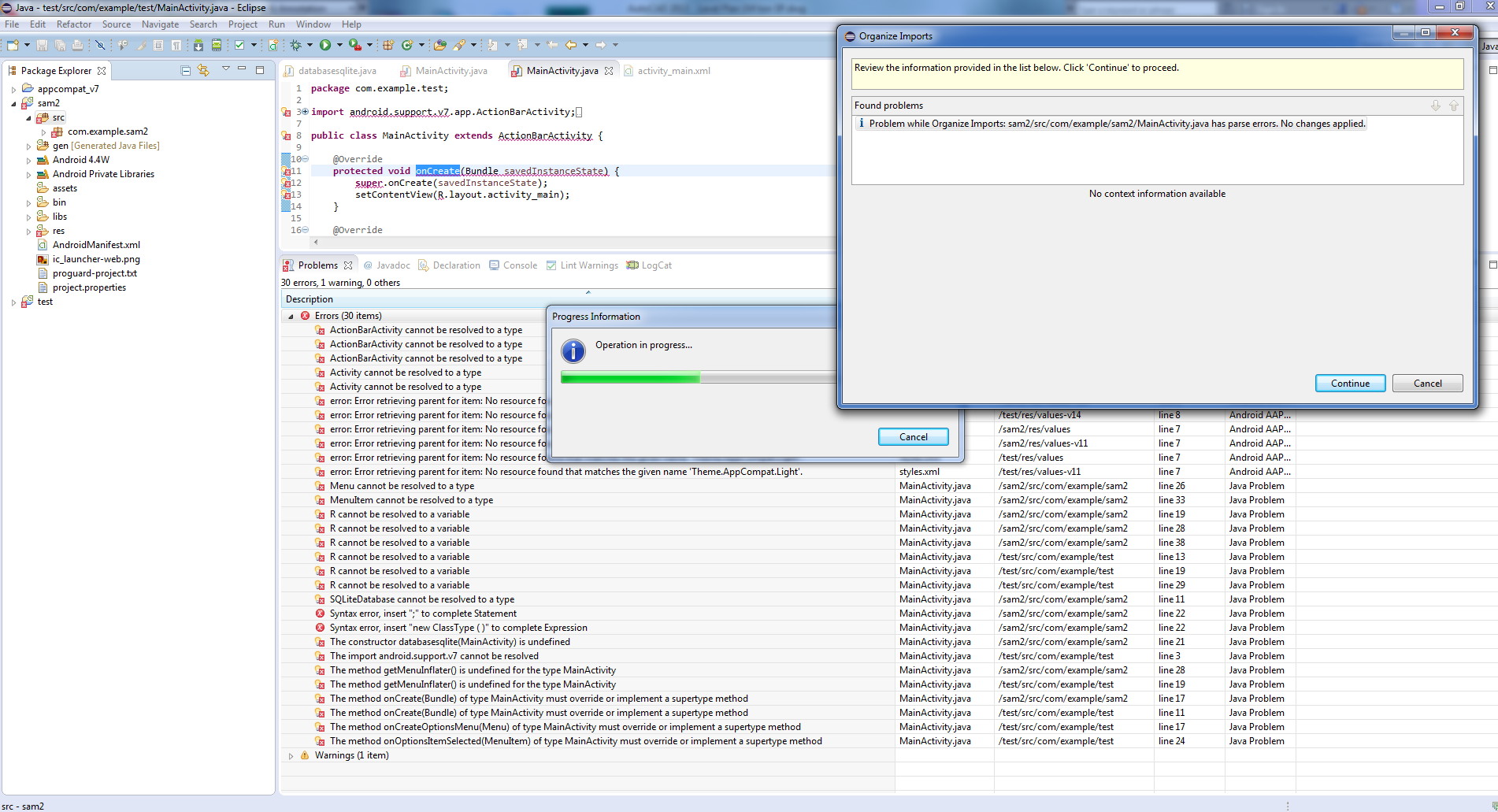Minimize the Package Explorer view

click(242, 69)
